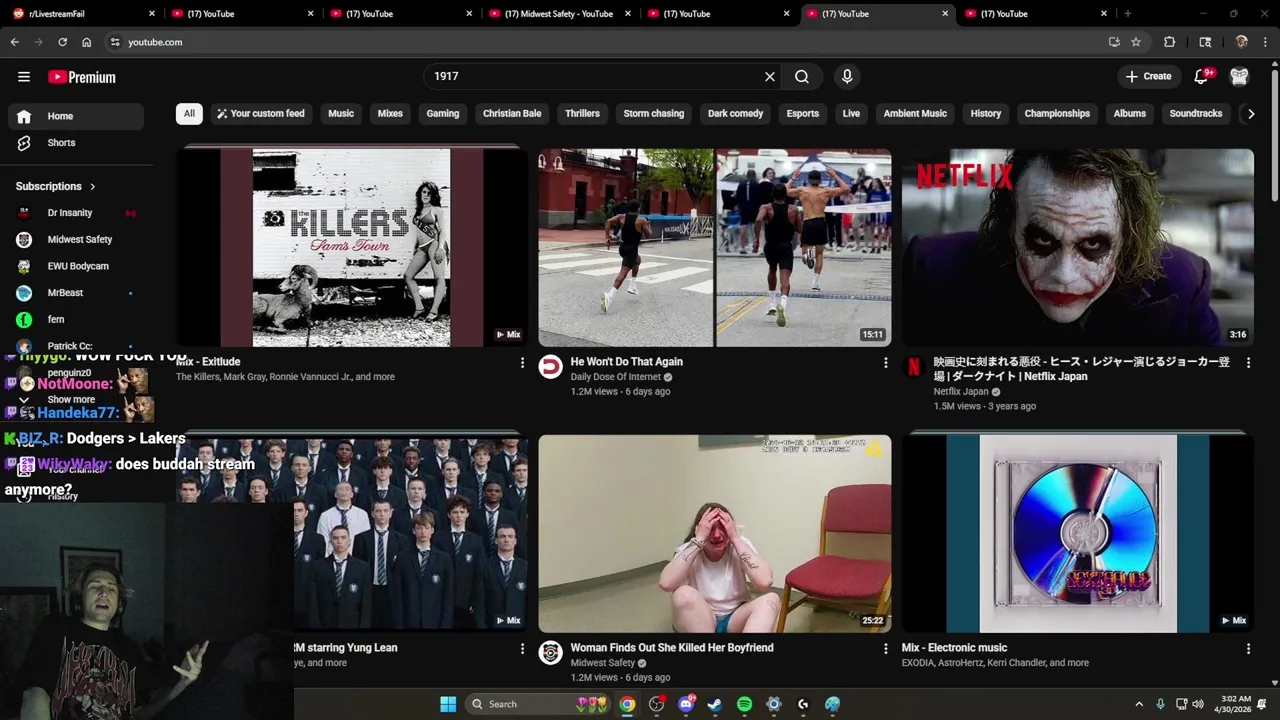Clear the search query with the X icon
1280x720 pixels.
pos(770,76)
